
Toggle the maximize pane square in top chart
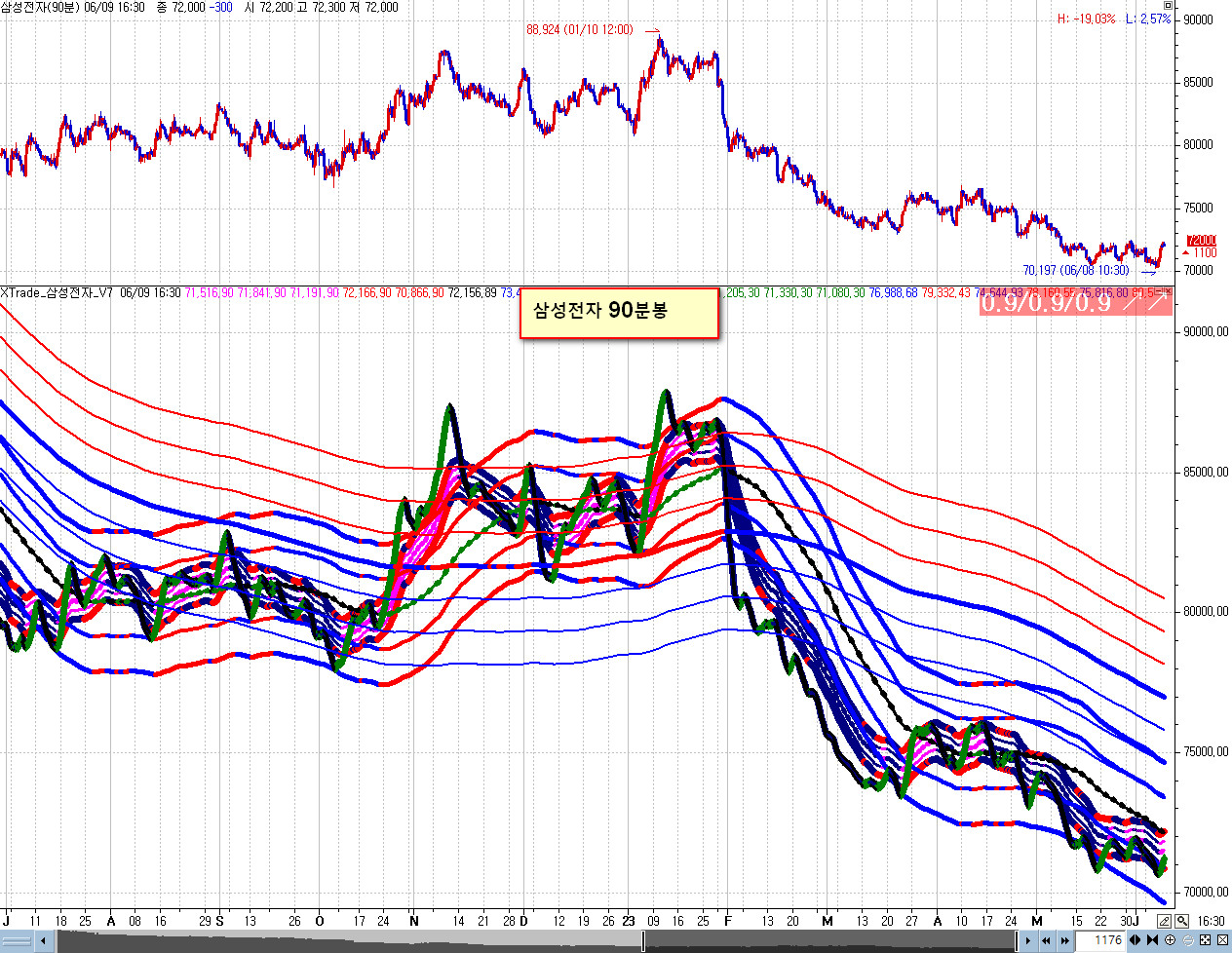coord(1169,6)
